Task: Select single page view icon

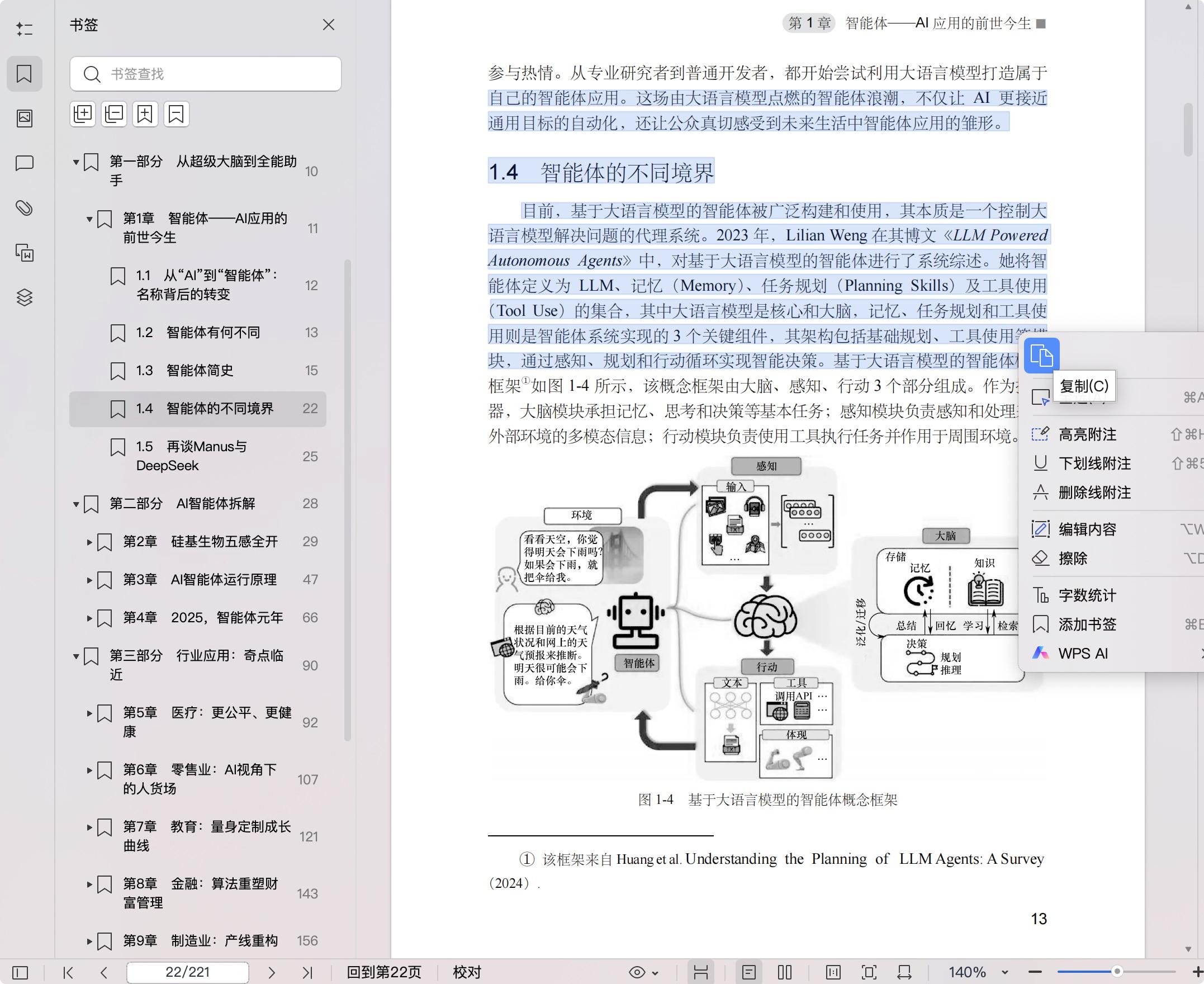Action: click(x=749, y=973)
